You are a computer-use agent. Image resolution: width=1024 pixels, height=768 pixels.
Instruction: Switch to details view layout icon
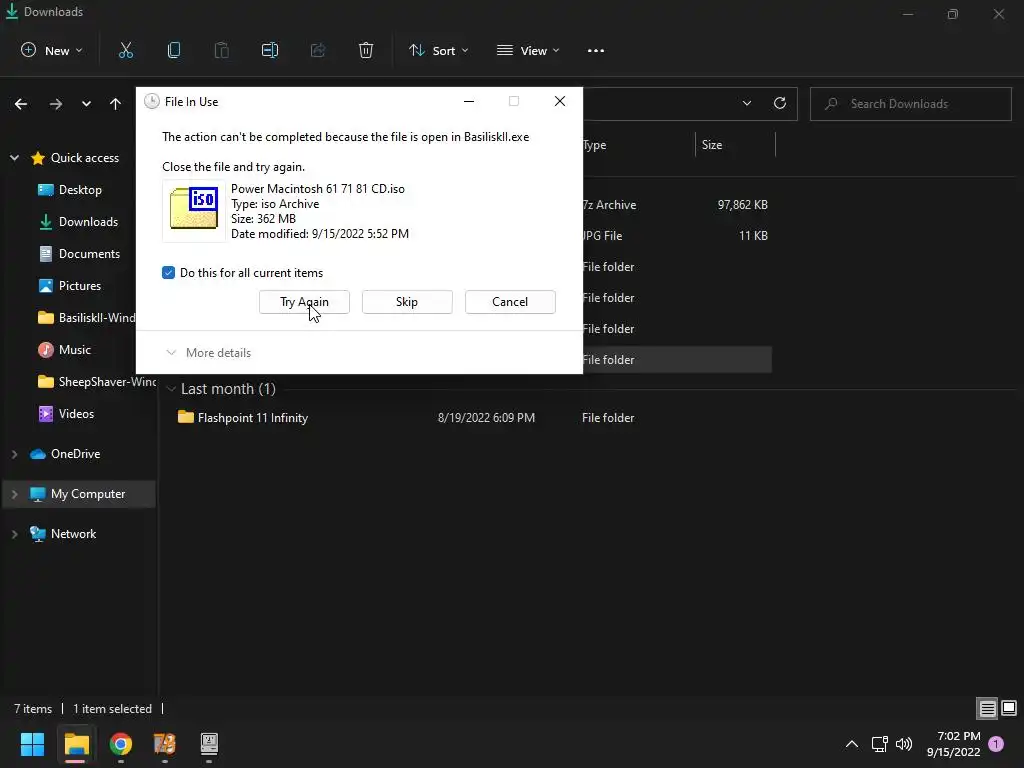click(x=987, y=708)
